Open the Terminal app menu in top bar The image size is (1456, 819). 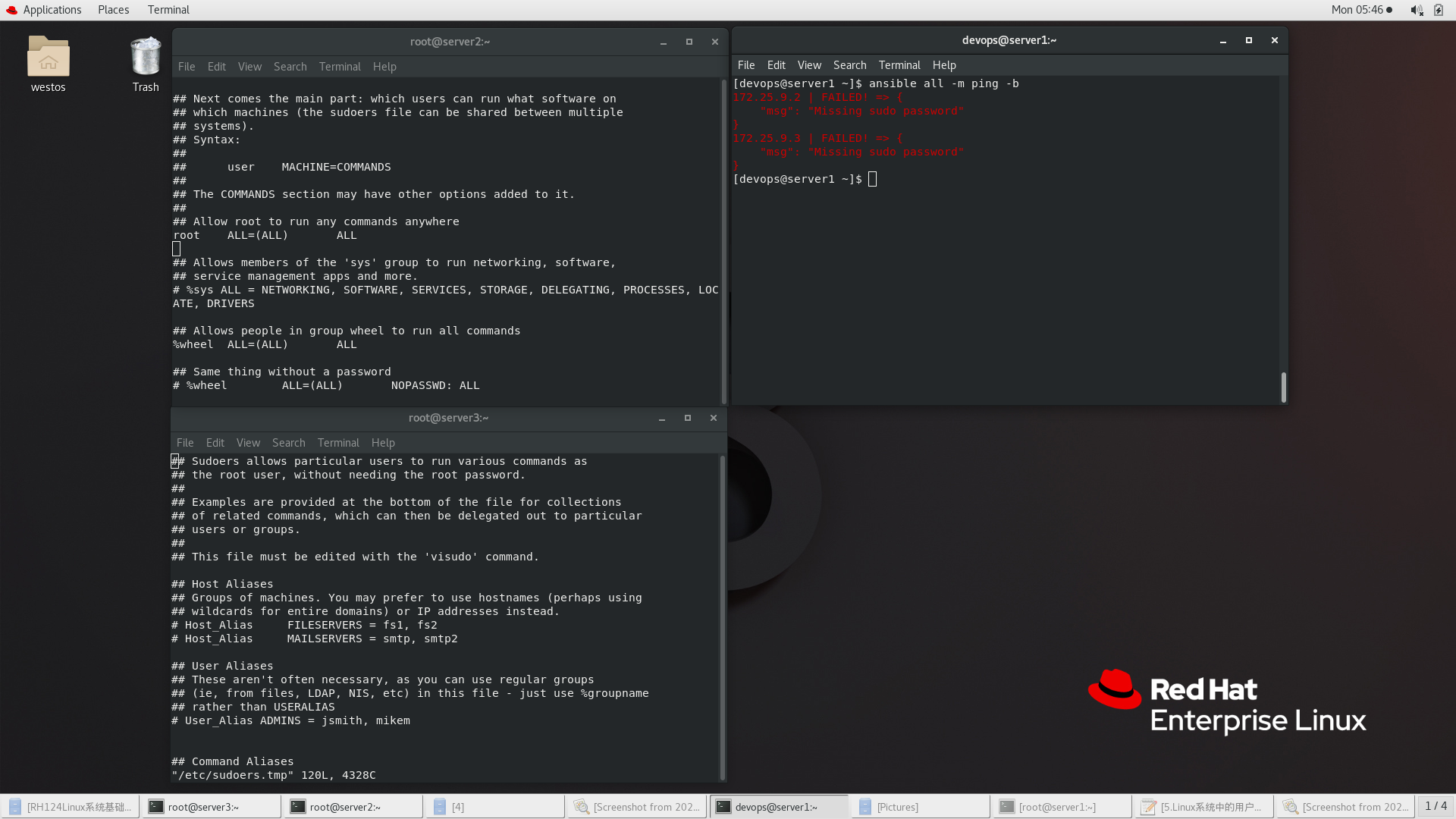point(168,10)
